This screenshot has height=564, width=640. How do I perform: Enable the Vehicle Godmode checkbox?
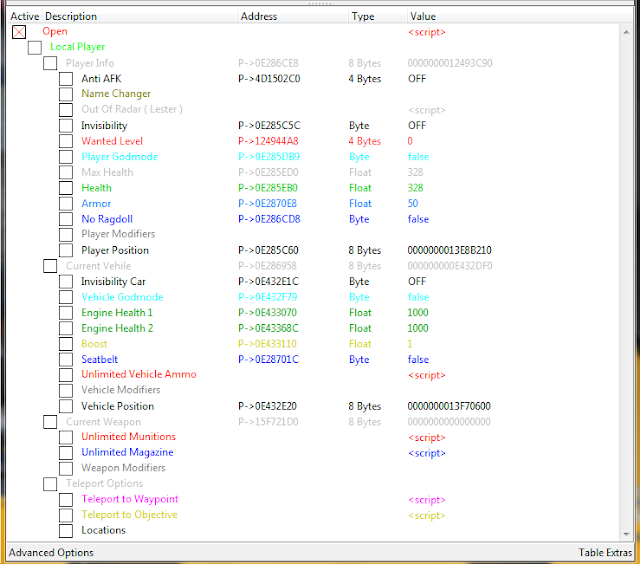click(66, 297)
